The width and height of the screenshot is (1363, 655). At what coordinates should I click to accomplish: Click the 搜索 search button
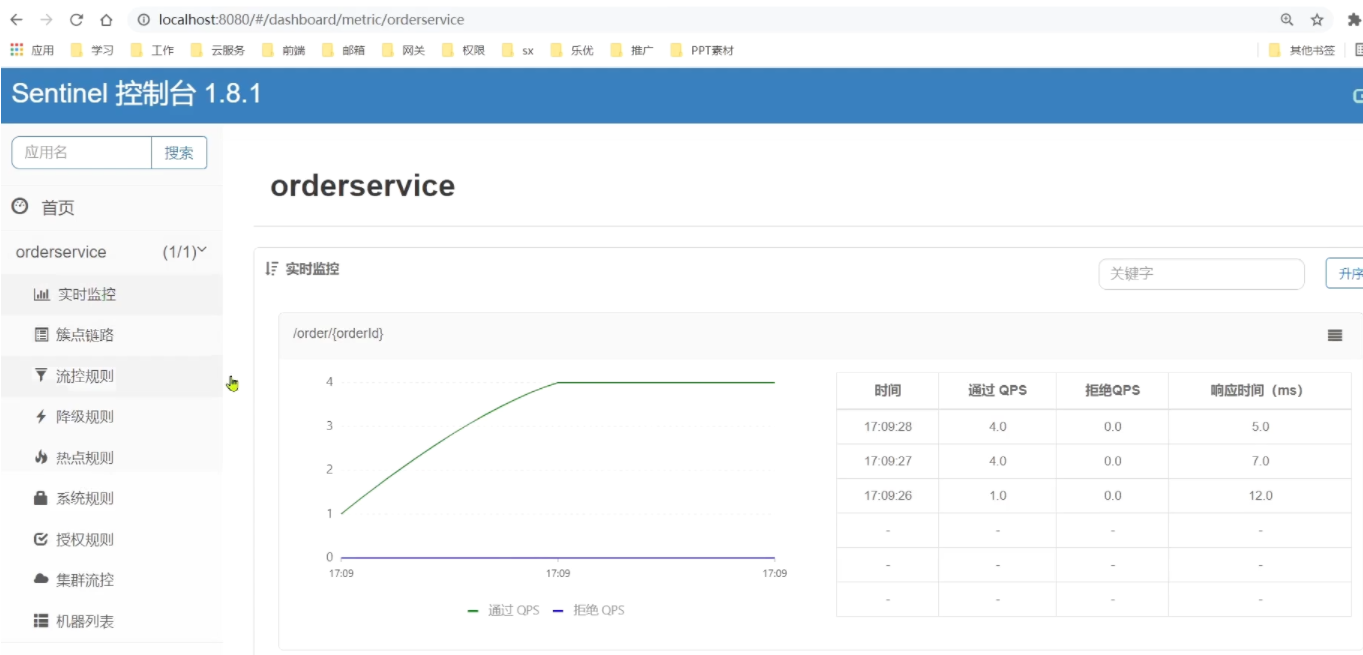179,153
